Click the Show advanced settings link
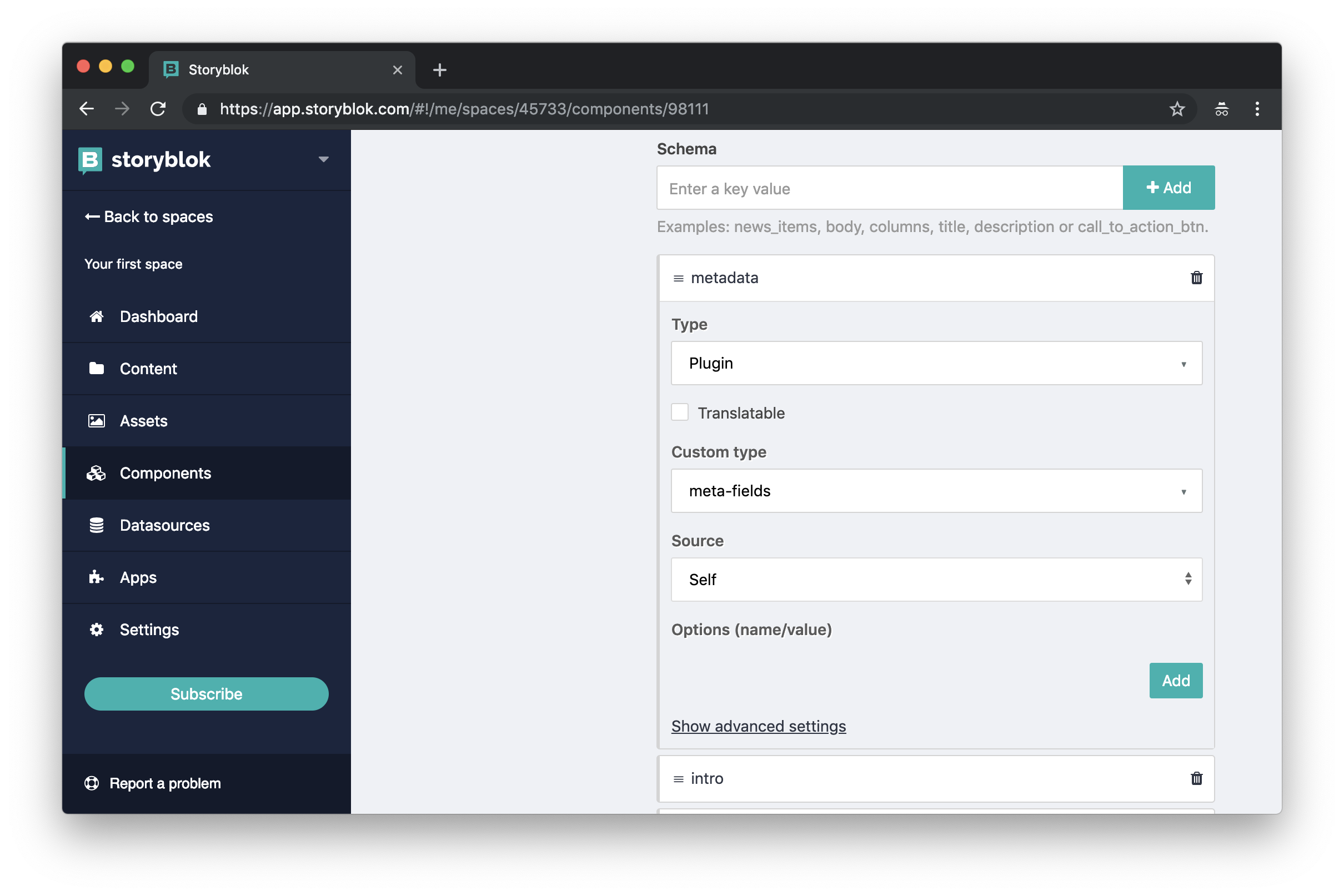The height and width of the screenshot is (896, 1344). click(x=759, y=726)
